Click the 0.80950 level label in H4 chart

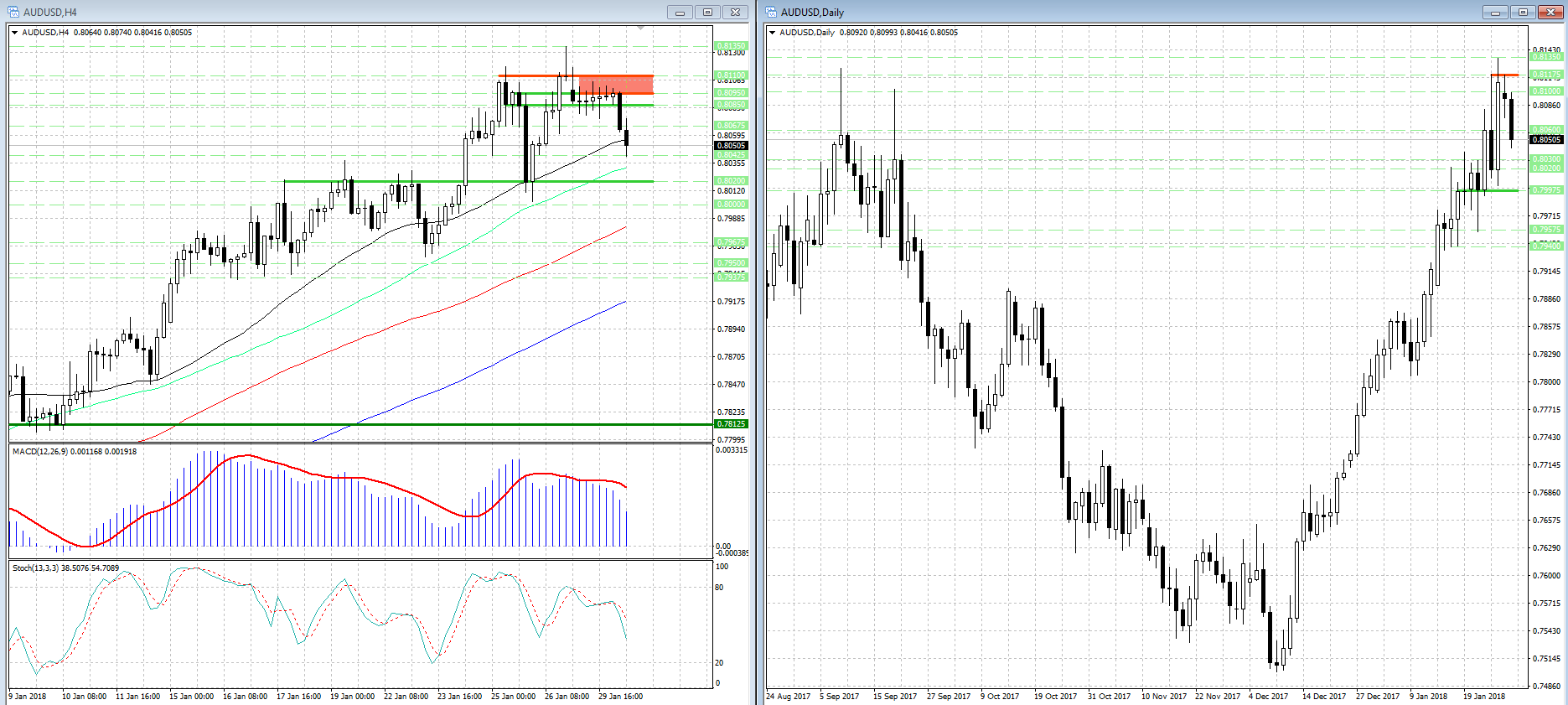pyautogui.click(x=731, y=93)
